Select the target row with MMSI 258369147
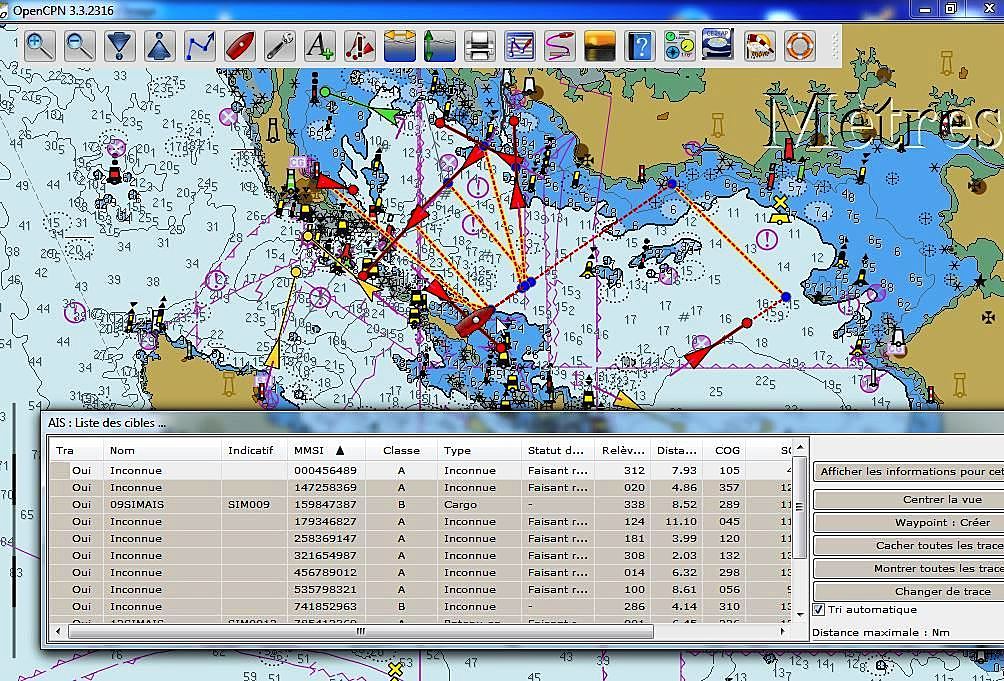 pyautogui.click(x=421, y=538)
